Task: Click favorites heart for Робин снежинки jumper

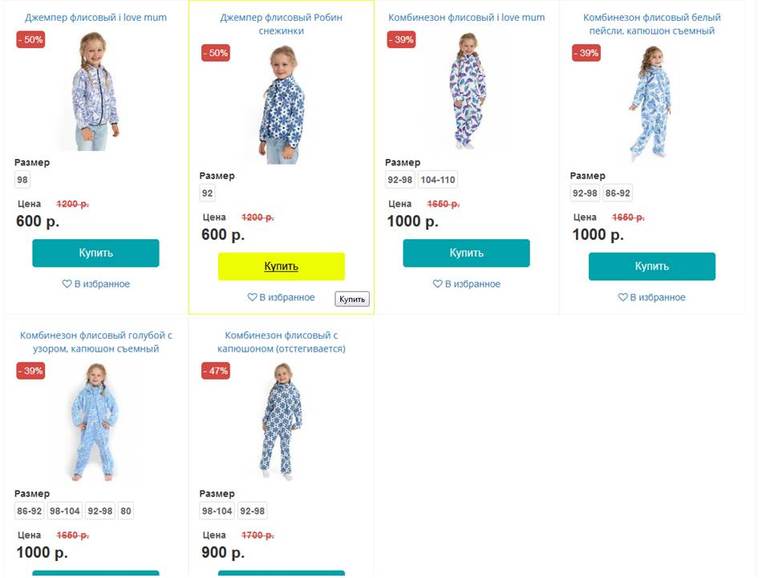Action: click(253, 297)
